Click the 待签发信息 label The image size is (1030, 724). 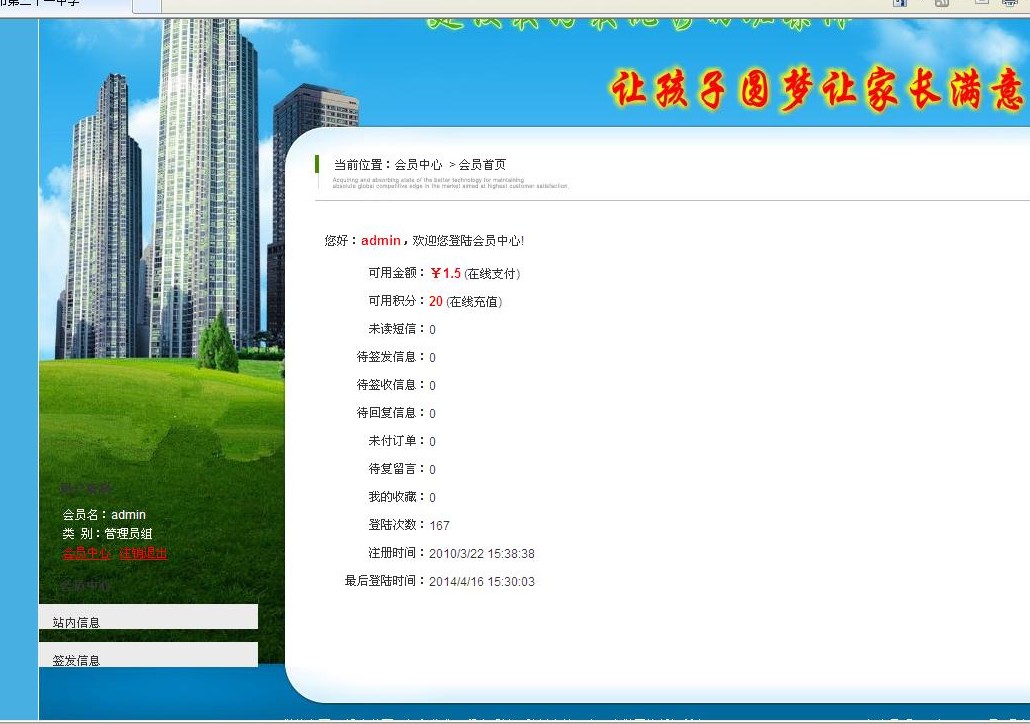pos(390,357)
